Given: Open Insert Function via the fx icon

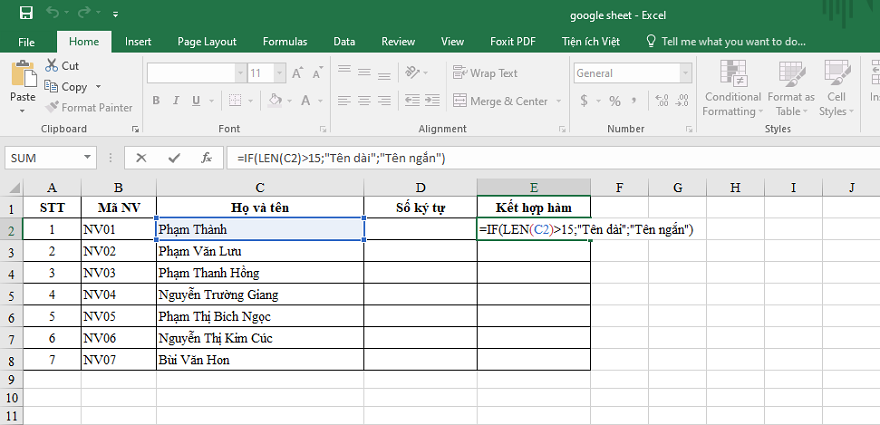Looking at the screenshot, I should 206,158.
